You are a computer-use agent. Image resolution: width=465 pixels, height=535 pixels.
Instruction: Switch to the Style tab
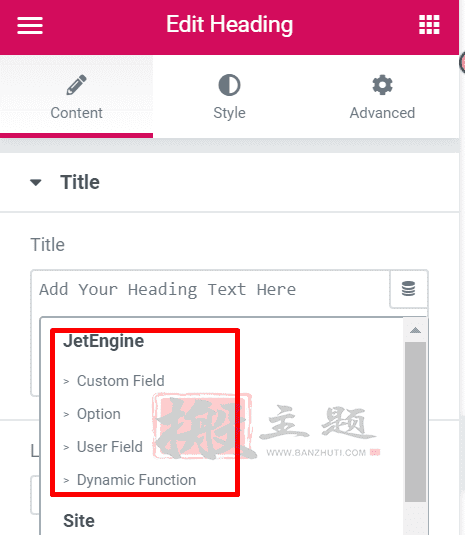(x=229, y=97)
